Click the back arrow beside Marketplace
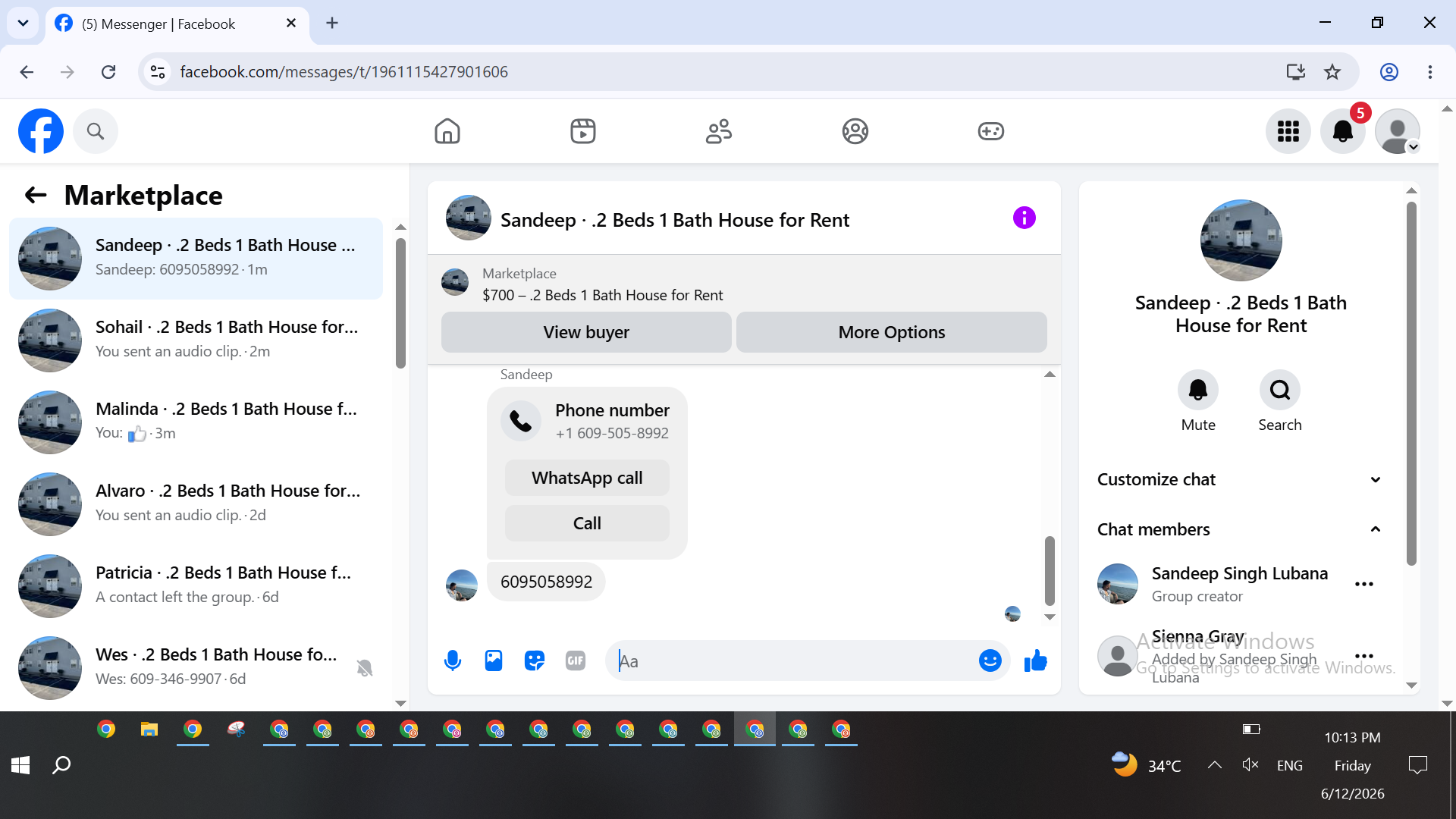1456x819 pixels. 36,196
